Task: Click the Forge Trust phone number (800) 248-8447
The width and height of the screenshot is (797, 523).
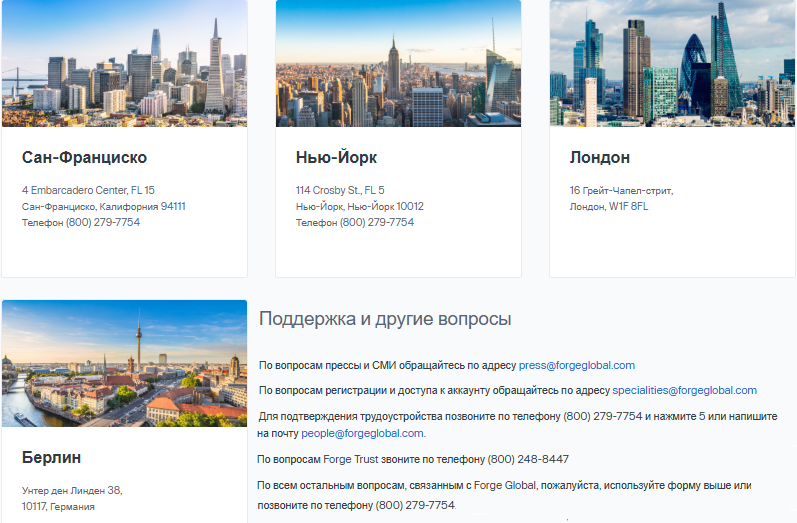Action: [528, 459]
